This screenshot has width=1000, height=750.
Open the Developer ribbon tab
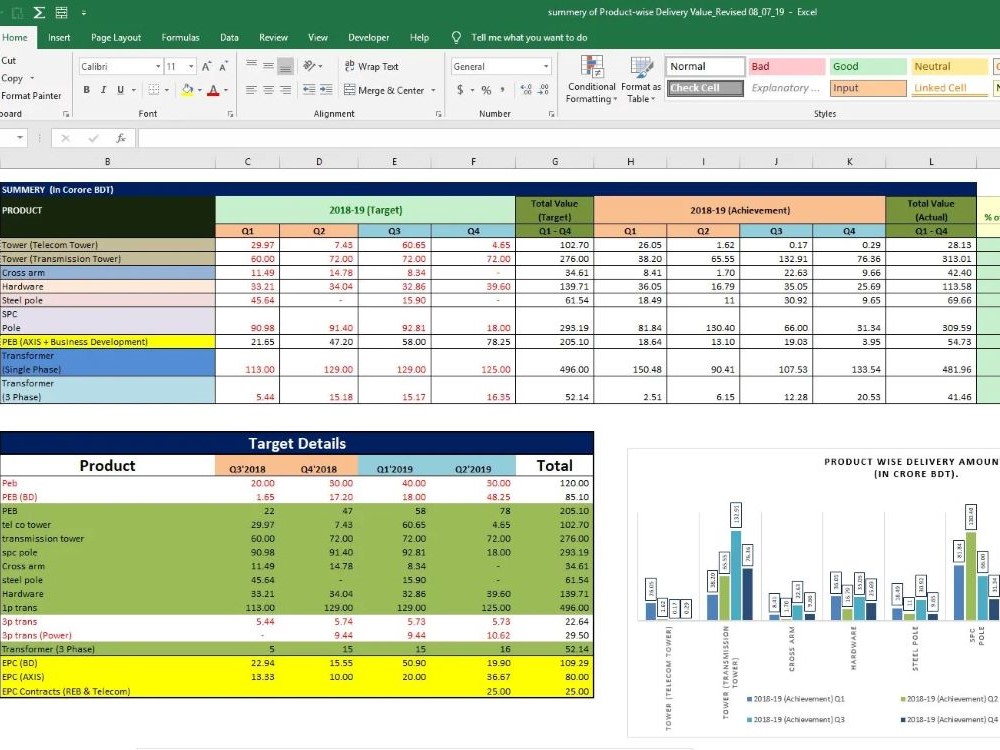(x=369, y=38)
